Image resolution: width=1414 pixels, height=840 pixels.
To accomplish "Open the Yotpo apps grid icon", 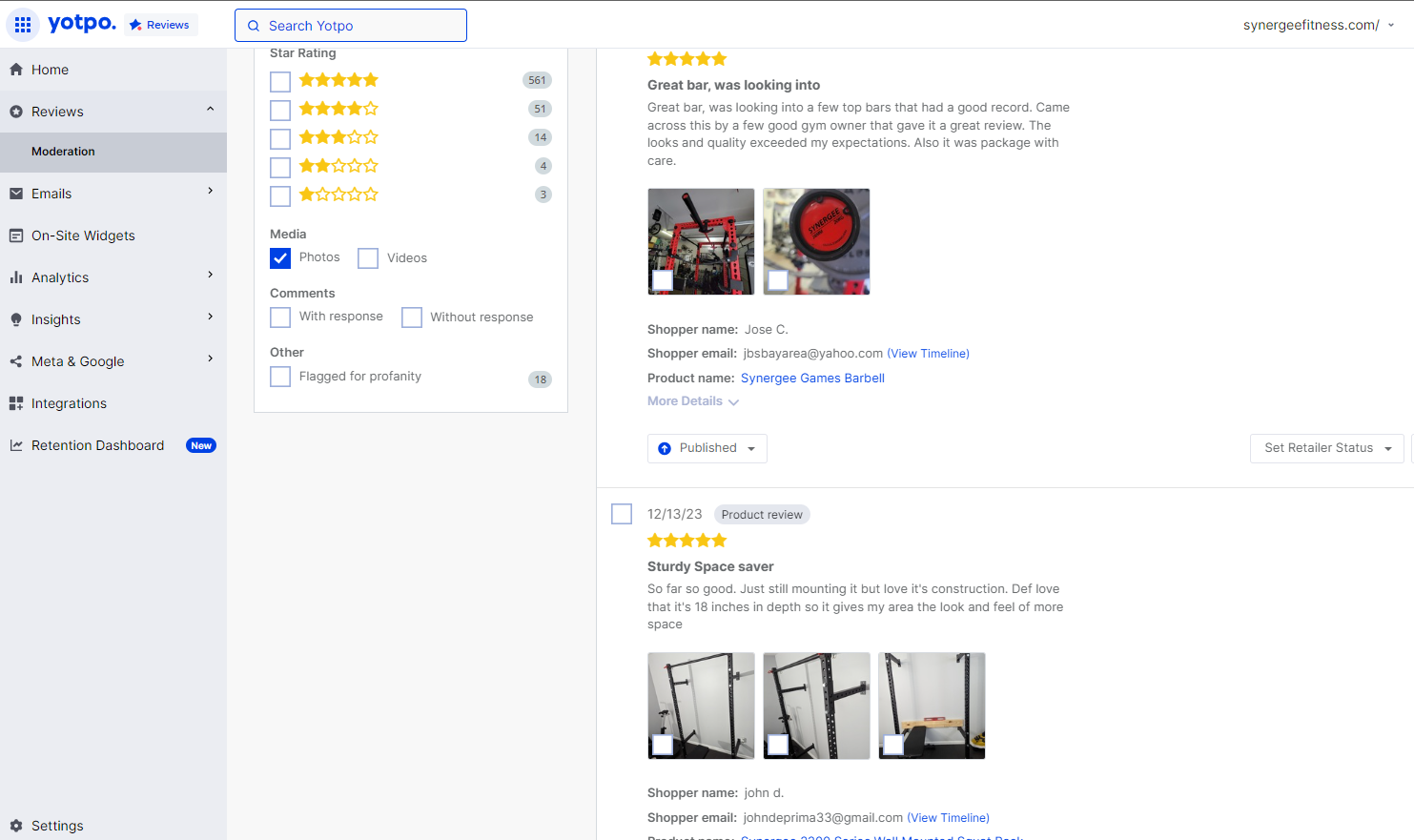I will pyautogui.click(x=23, y=25).
